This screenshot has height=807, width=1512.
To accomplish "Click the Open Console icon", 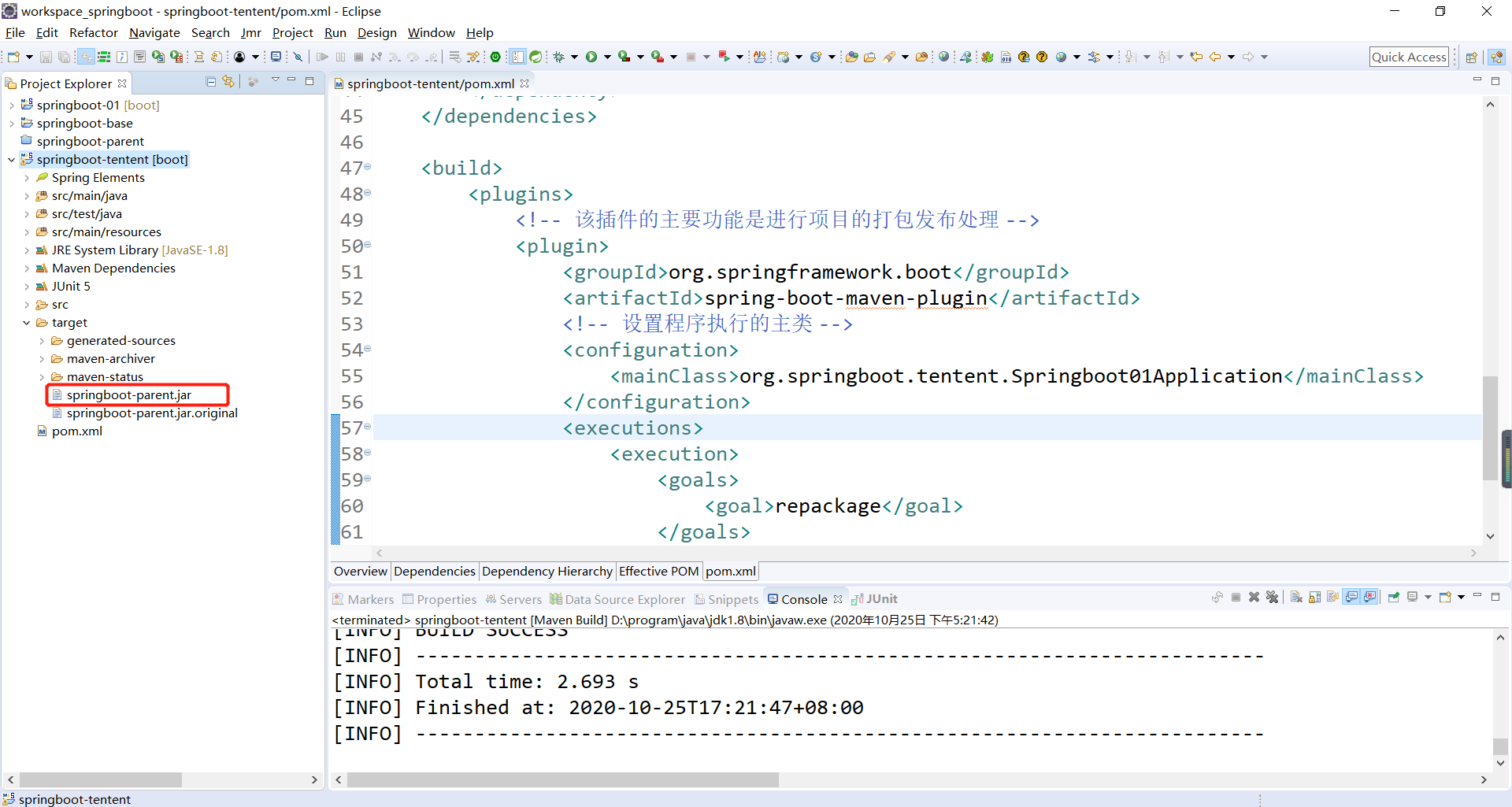I will [x=1445, y=597].
